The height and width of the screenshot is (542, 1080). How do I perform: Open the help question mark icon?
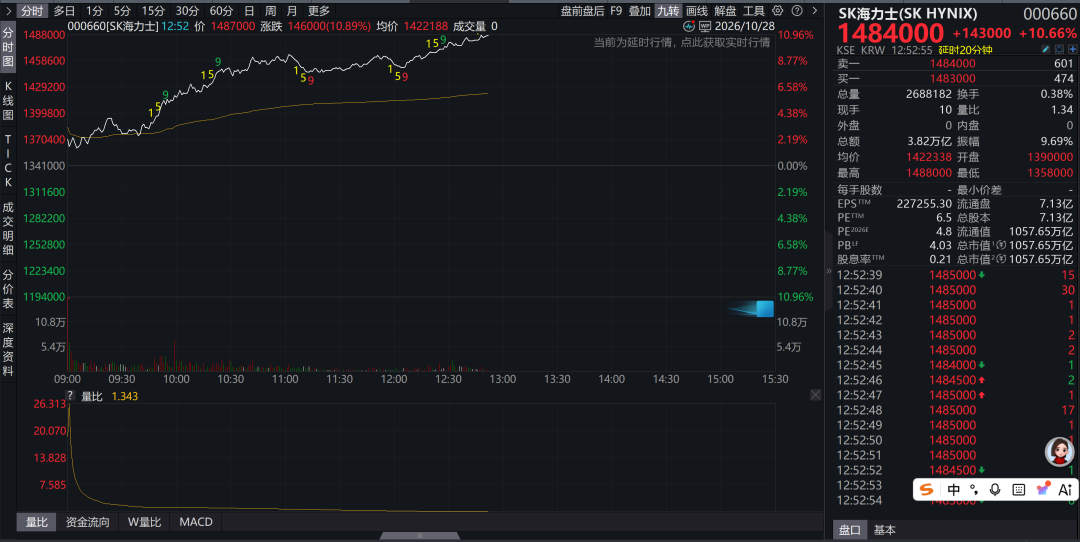(797, 11)
